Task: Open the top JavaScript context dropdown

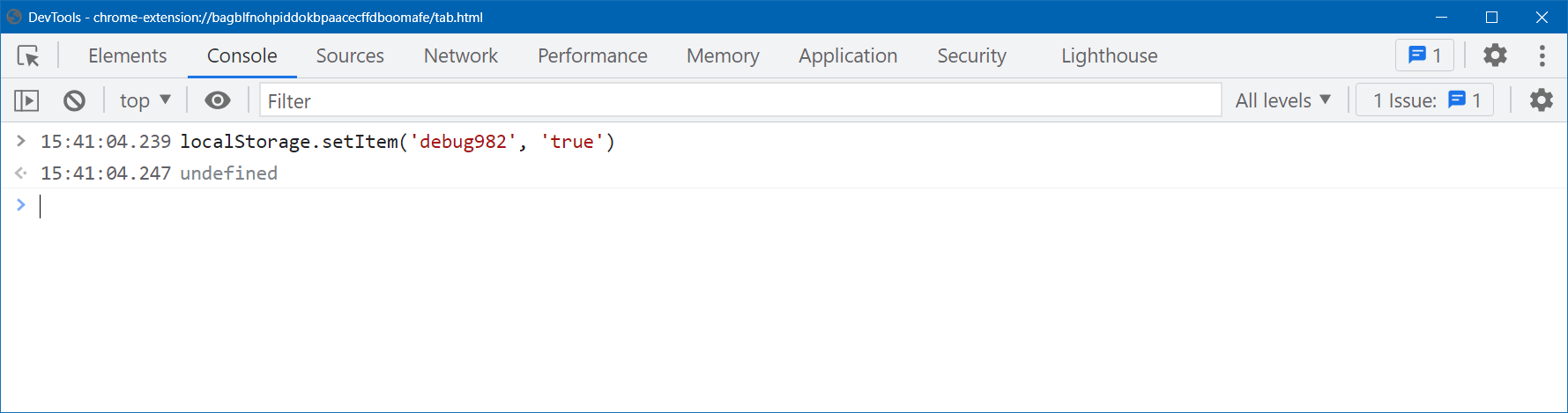Action: pos(145,100)
